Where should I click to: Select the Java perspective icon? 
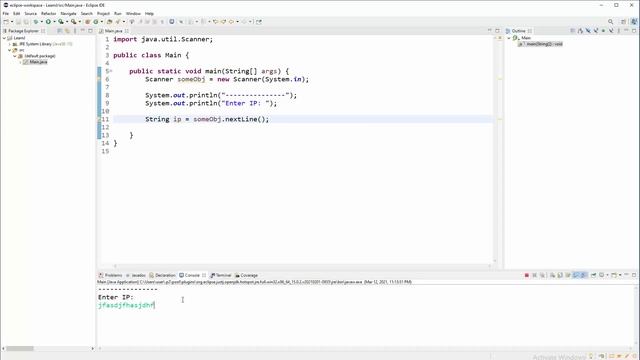coord(634,22)
